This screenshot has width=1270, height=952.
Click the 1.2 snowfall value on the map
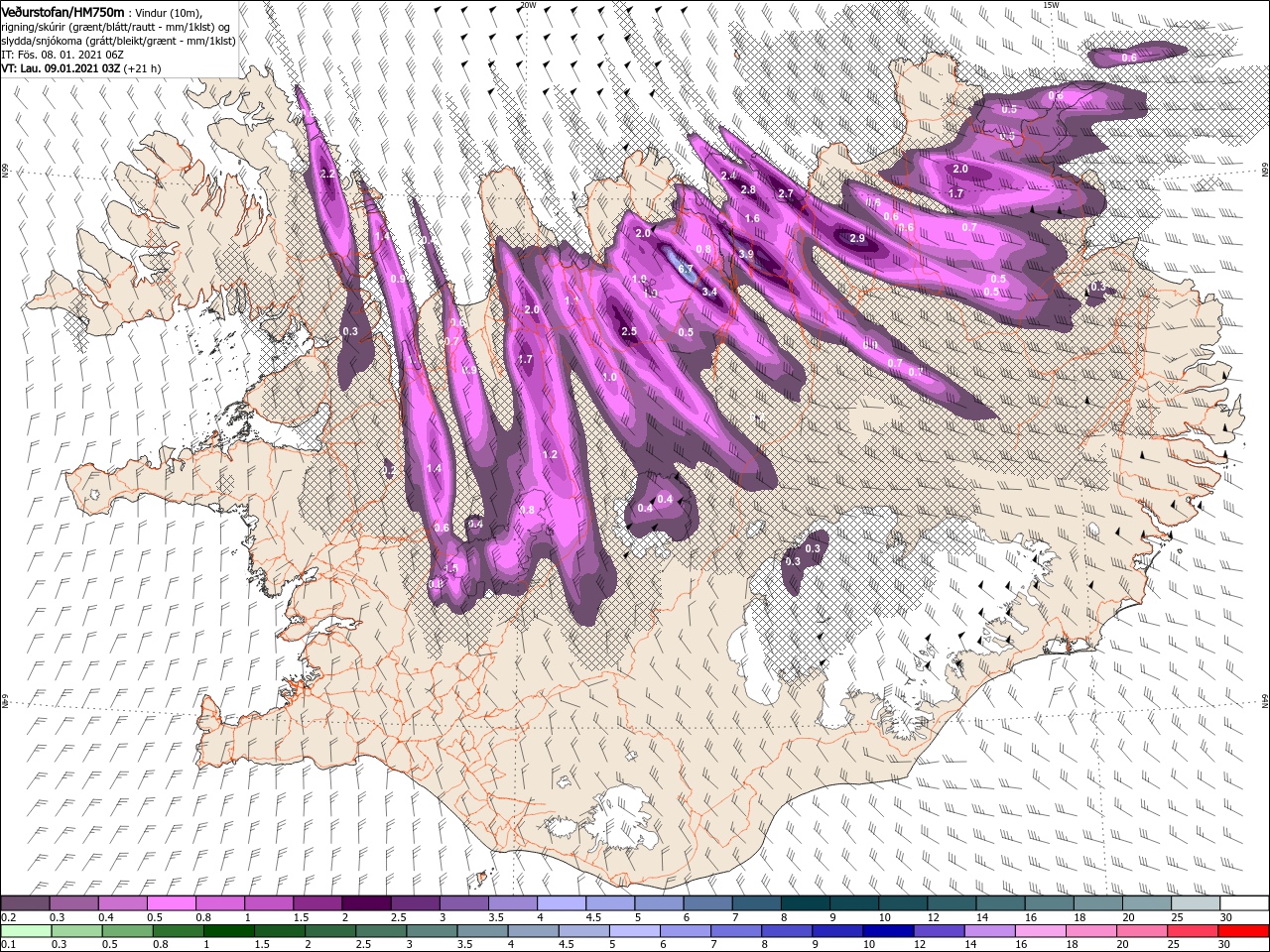(x=551, y=455)
